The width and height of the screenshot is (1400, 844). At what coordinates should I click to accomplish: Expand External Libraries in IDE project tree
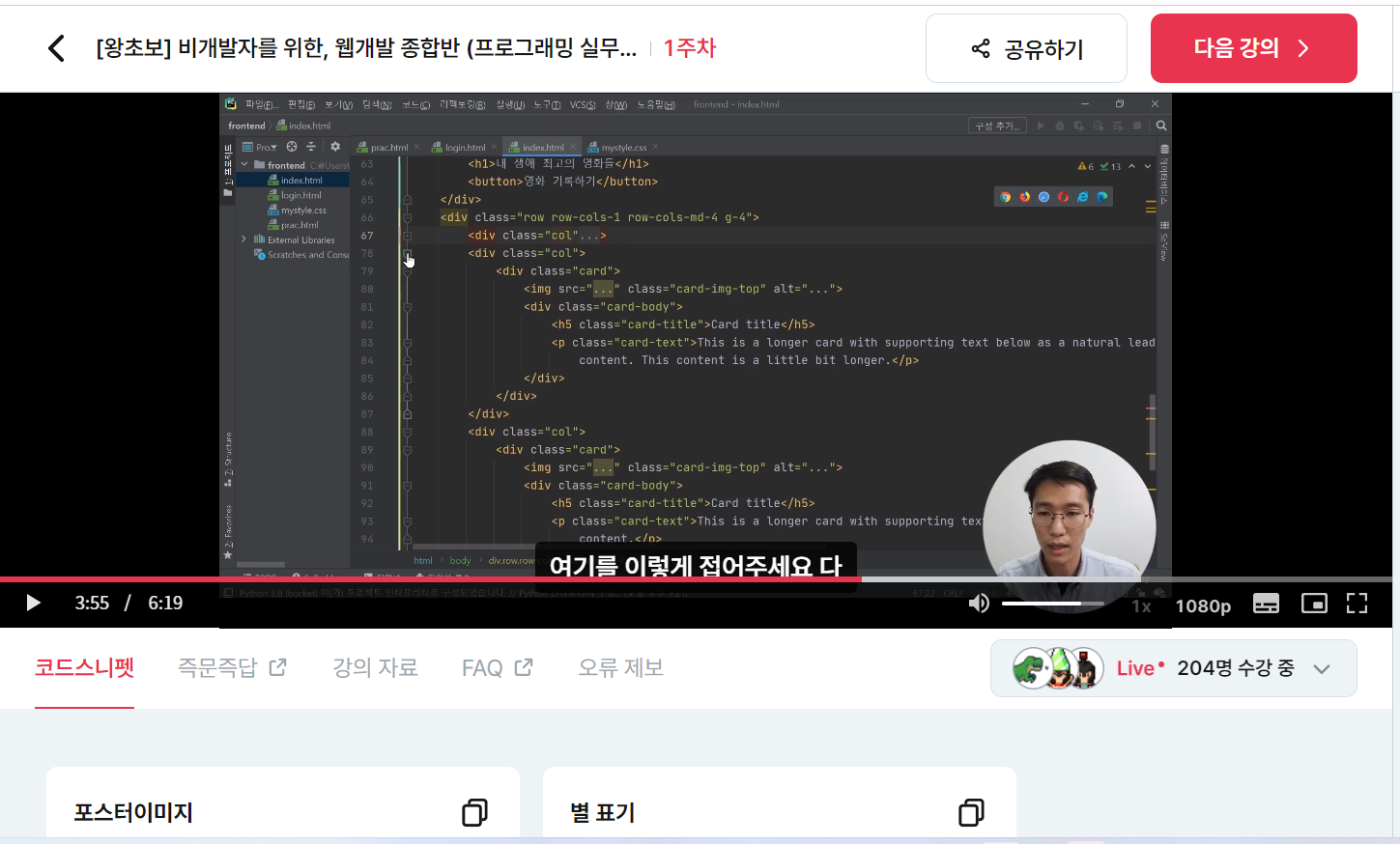tap(243, 239)
